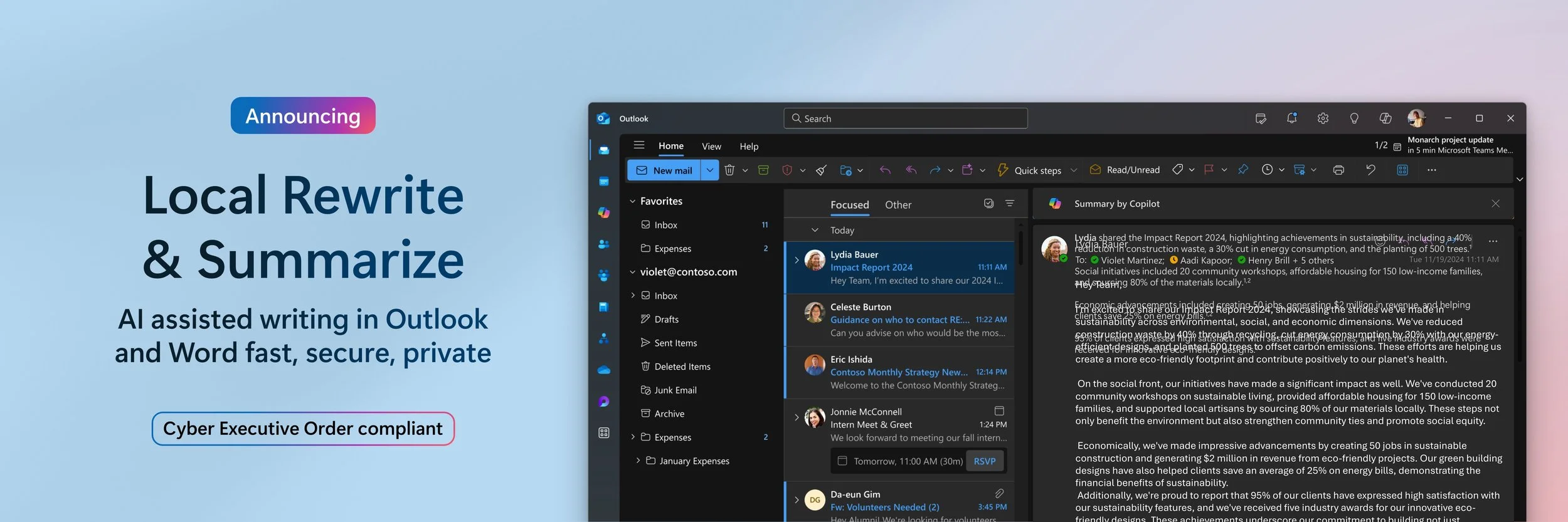This screenshot has height=522, width=1568.
Task: Select the Focused inbox tab
Action: (849, 205)
